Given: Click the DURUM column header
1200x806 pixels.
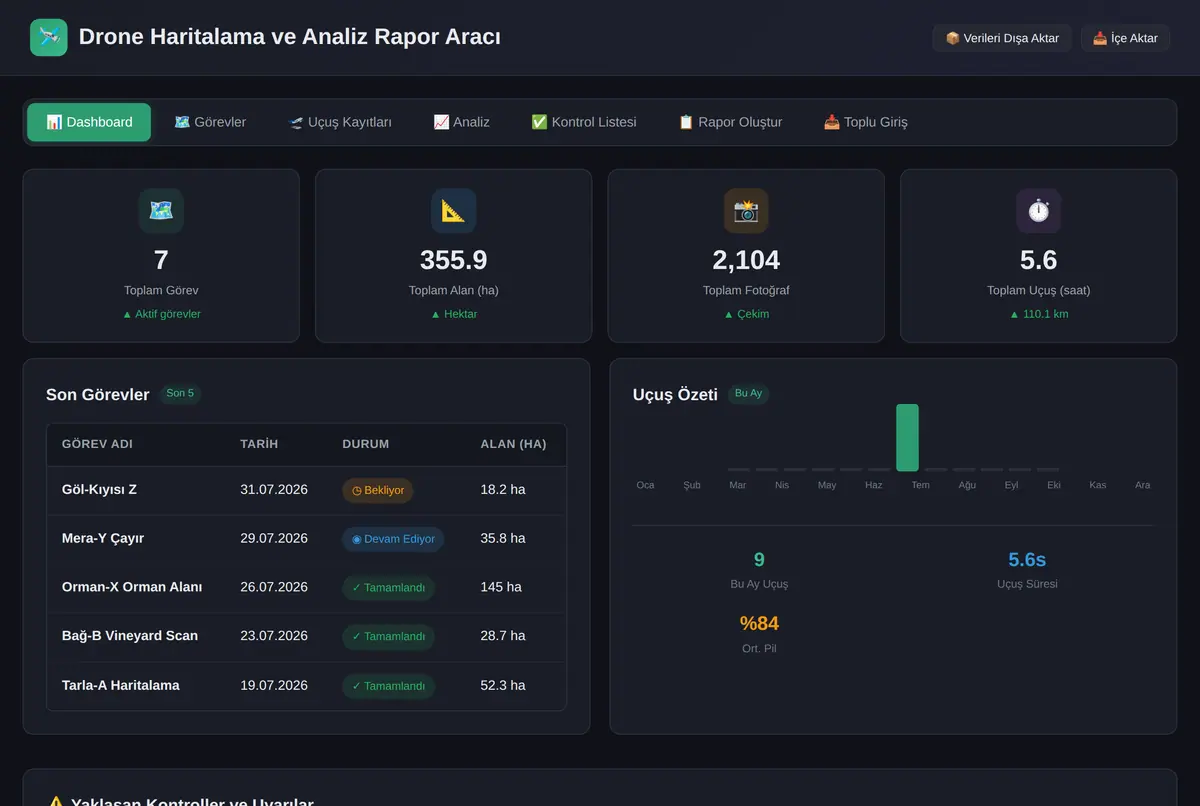Looking at the screenshot, I should pyautogui.click(x=366, y=444).
